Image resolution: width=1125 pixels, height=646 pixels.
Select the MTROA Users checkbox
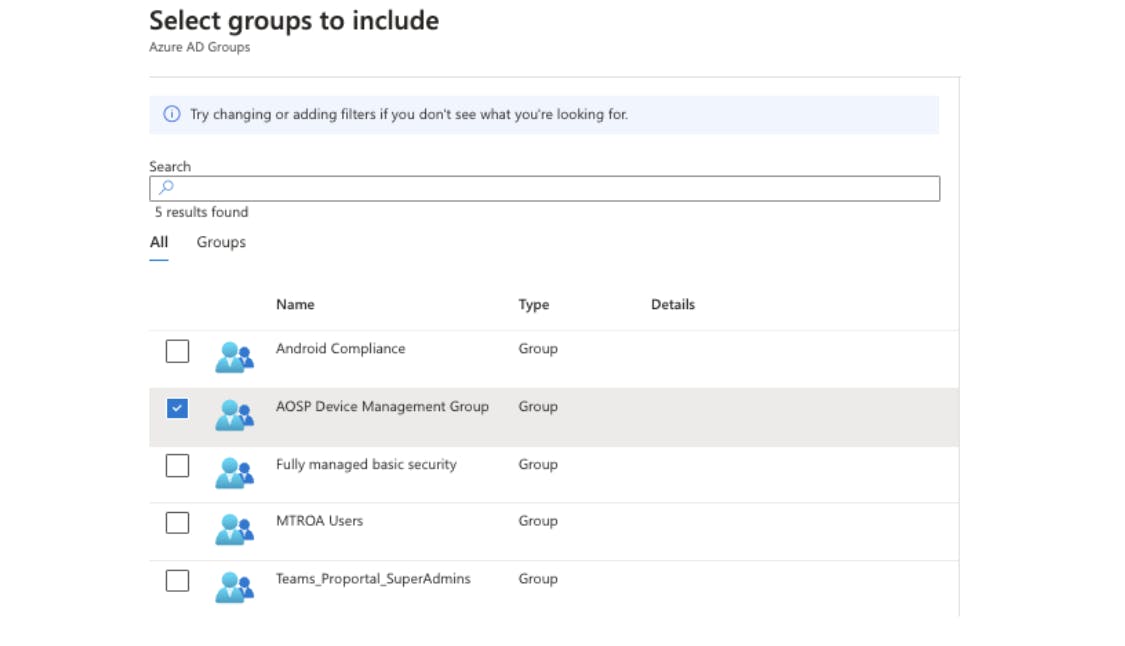(x=177, y=523)
